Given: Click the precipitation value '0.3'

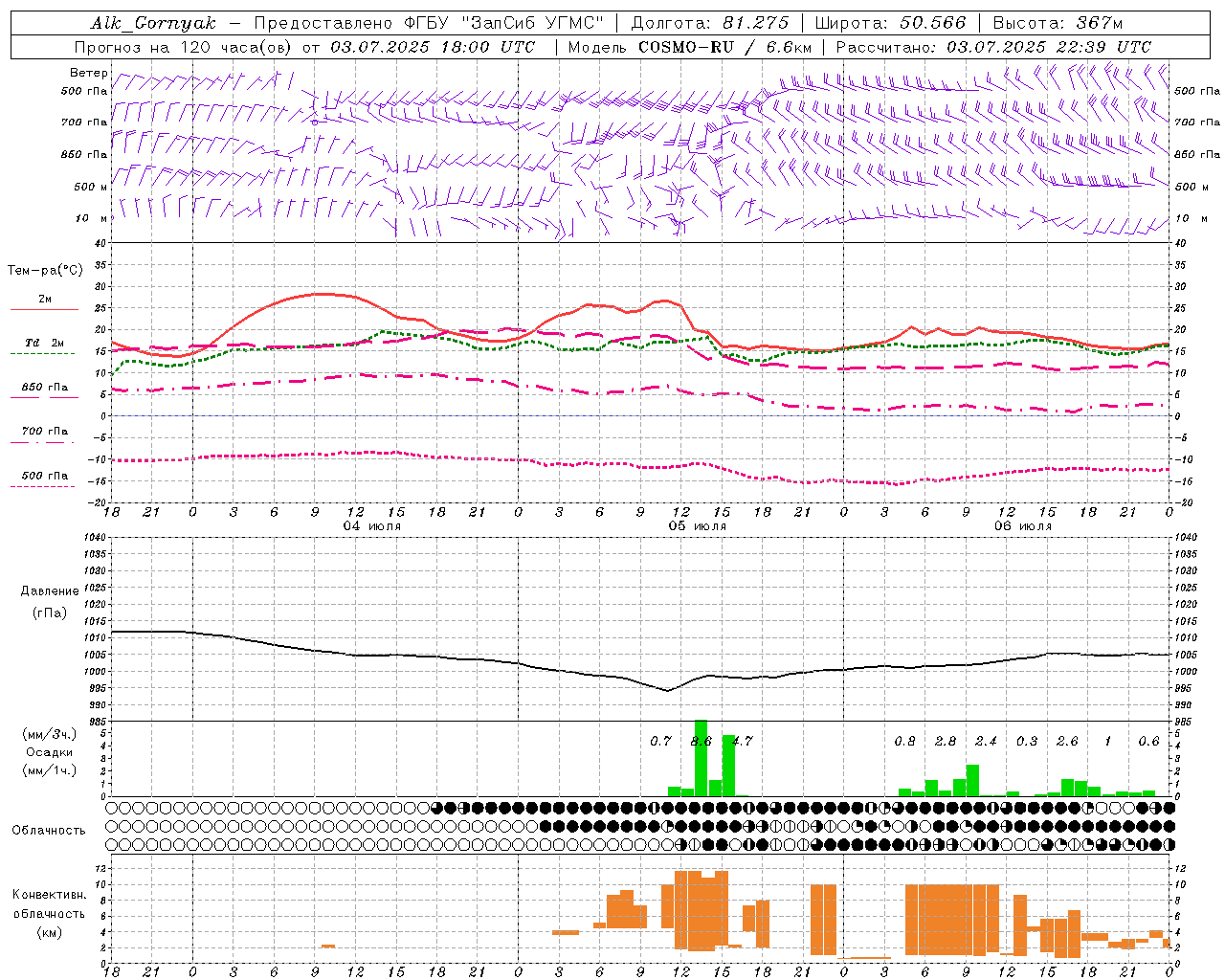Looking at the screenshot, I should coord(1027,742).
